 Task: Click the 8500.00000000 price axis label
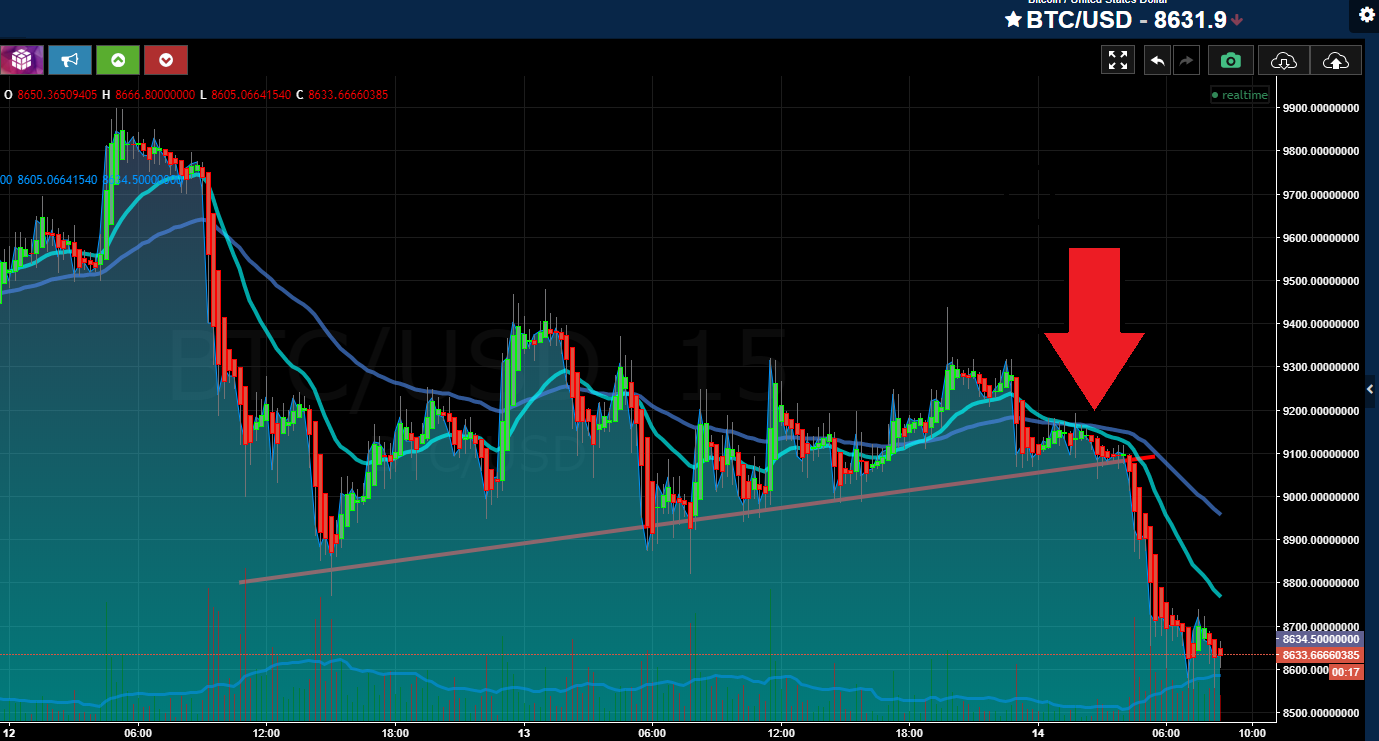coord(1320,713)
